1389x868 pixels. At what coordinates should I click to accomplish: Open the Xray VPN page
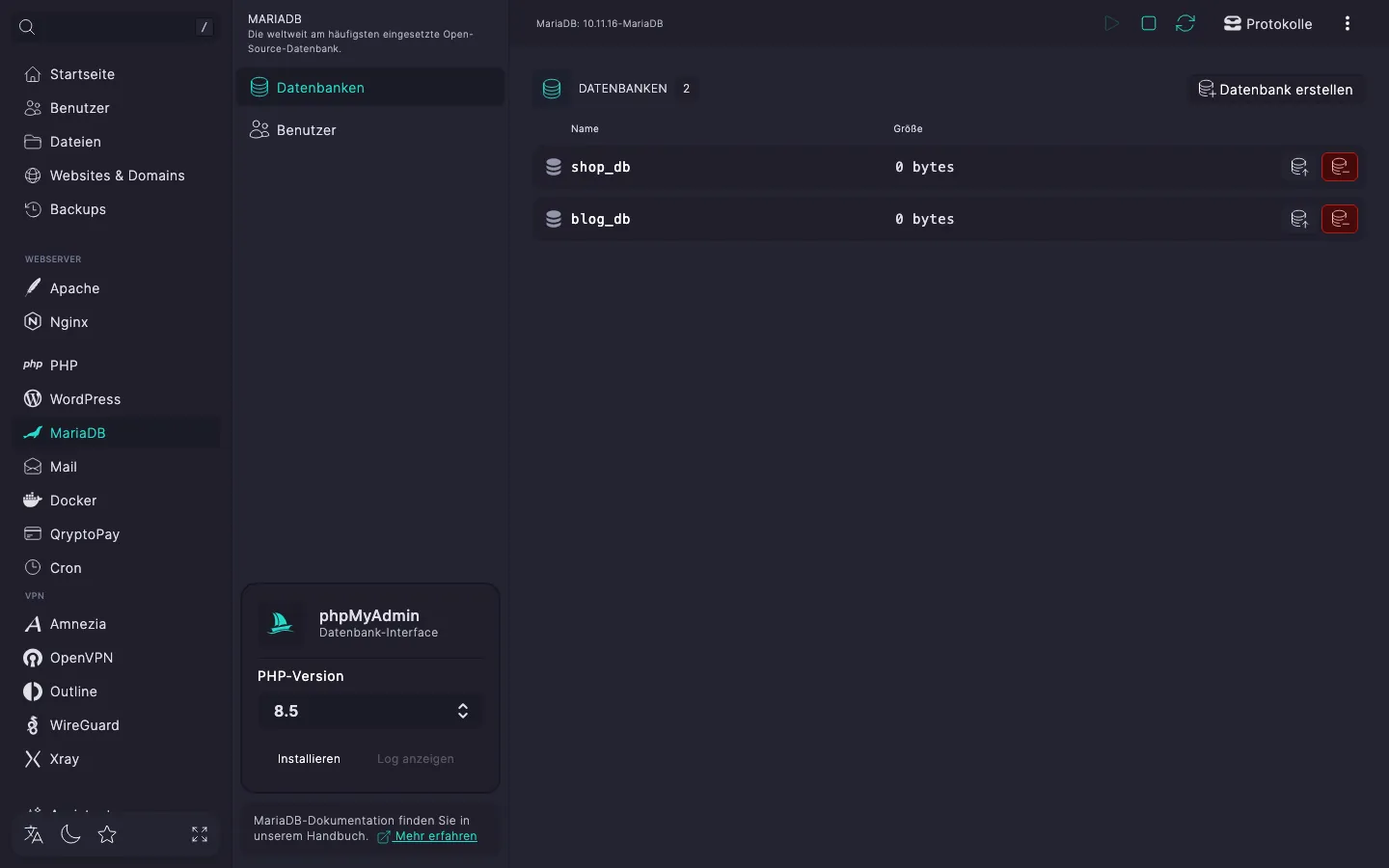pos(116,759)
